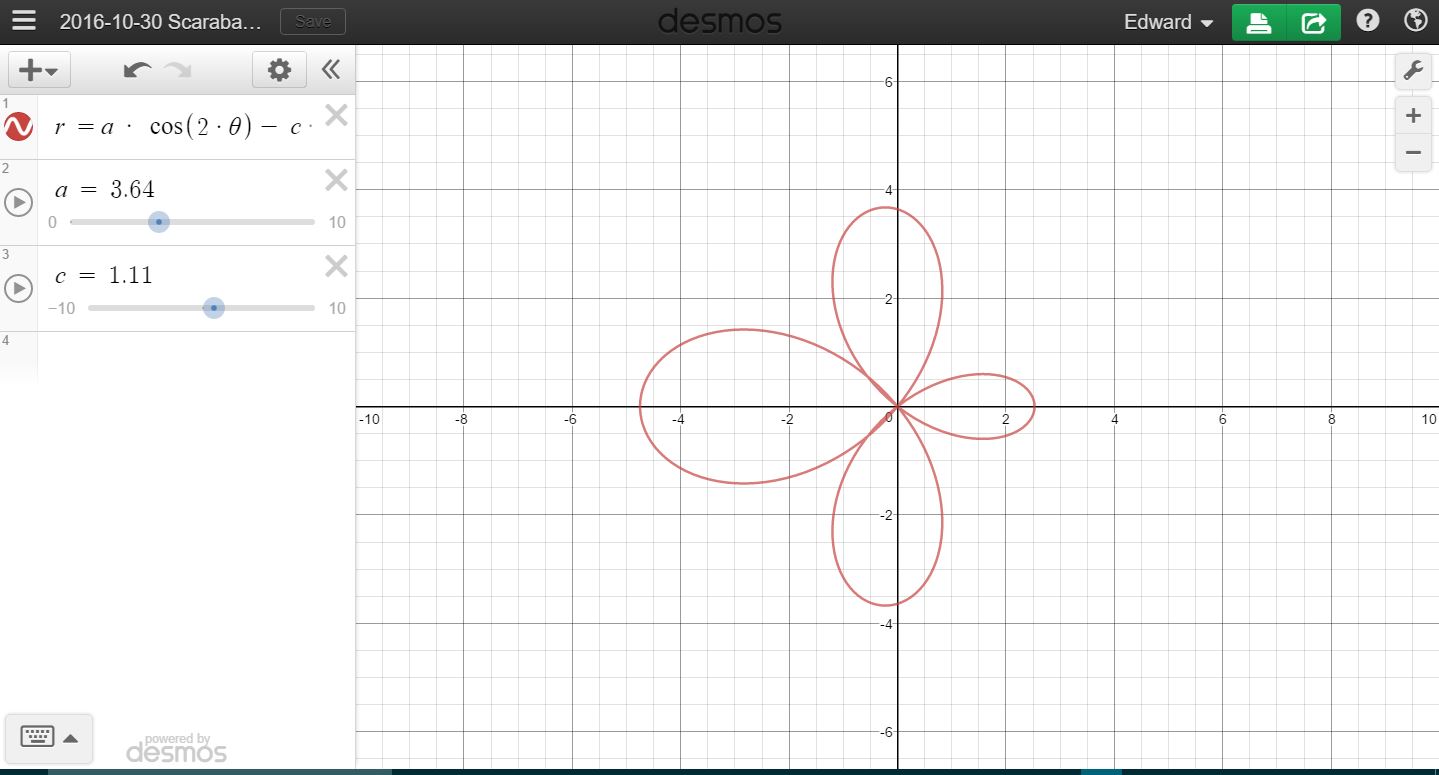Image resolution: width=1439 pixels, height=775 pixels.
Task: Play animation for slider a
Action: tap(18, 203)
